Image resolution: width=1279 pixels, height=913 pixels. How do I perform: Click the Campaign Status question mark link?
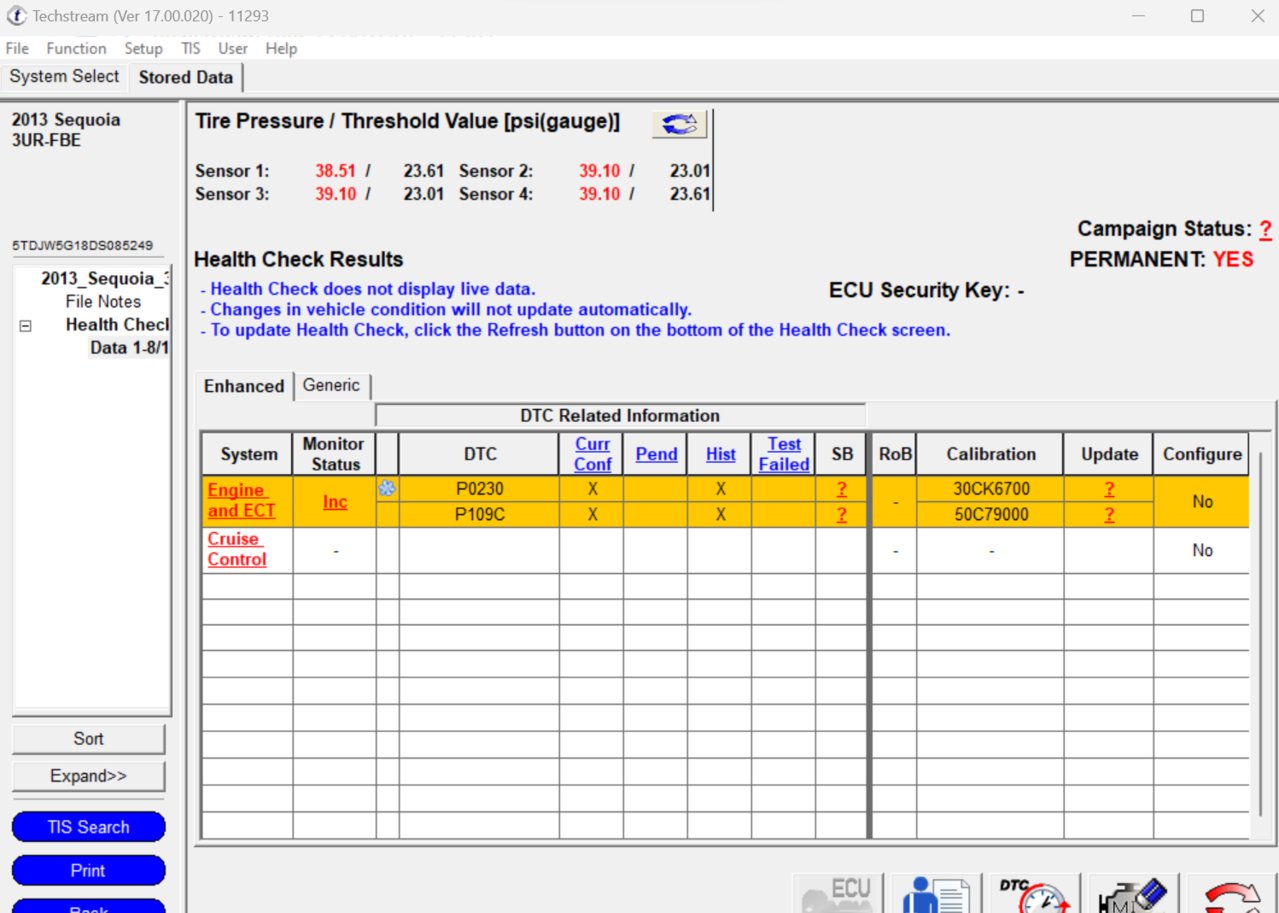coord(1265,229)
